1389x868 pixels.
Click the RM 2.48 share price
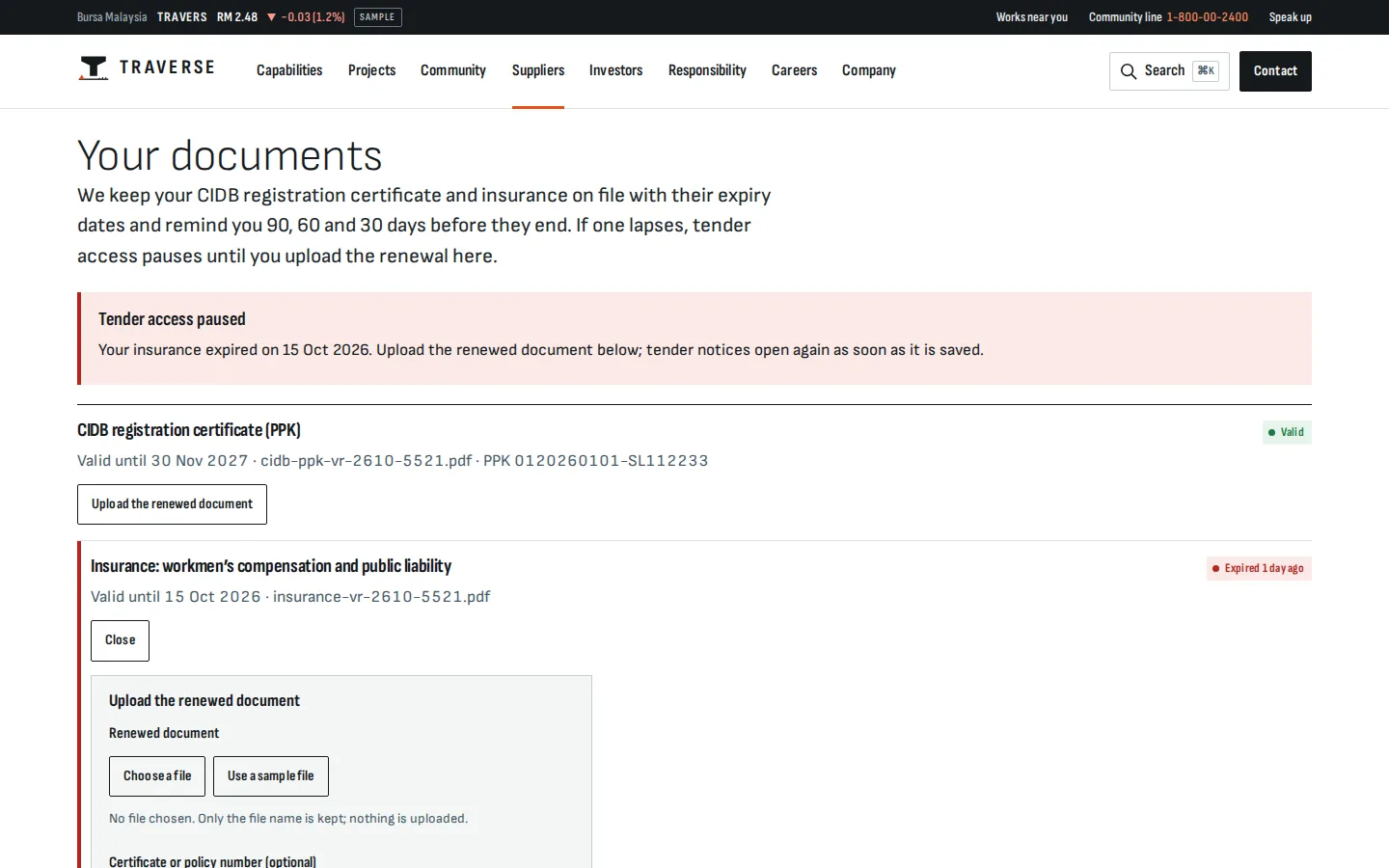tap(237, 17)
